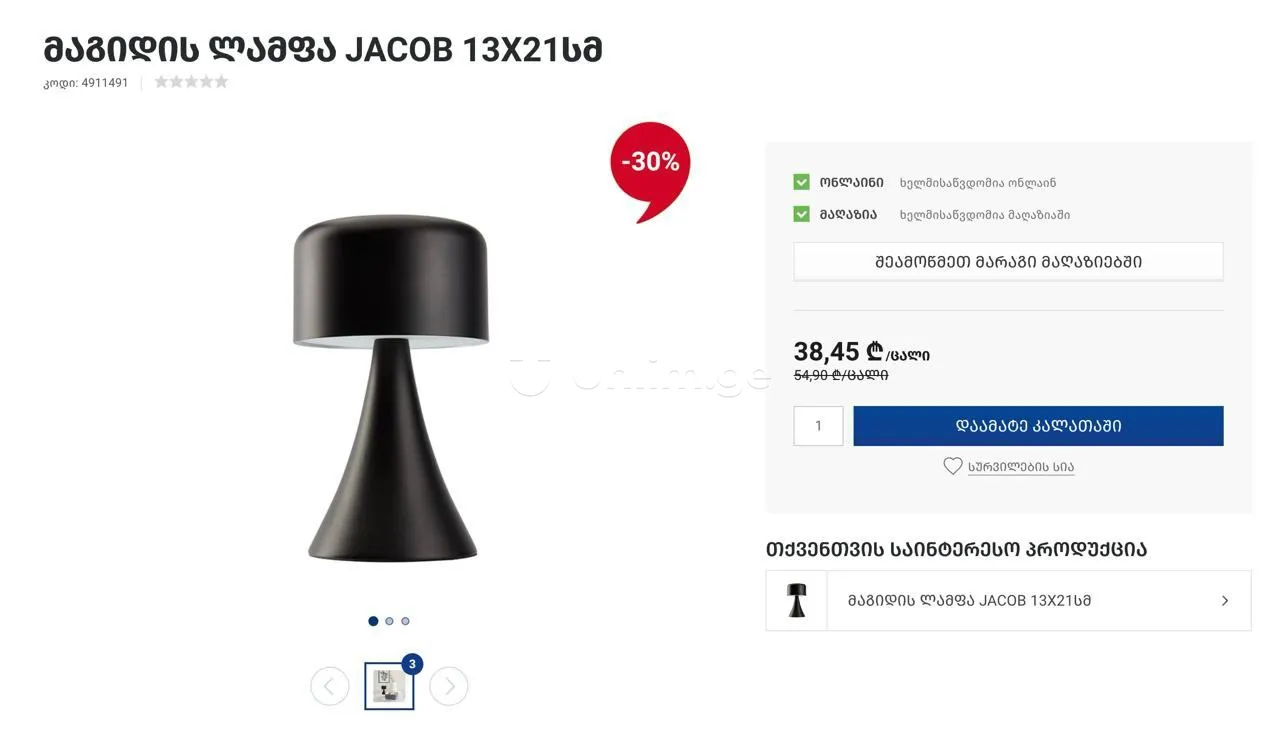The height and width of the screenshot is (747, 1280).
Task: Go to previous image with left arrow
Action: coord(329,686)
